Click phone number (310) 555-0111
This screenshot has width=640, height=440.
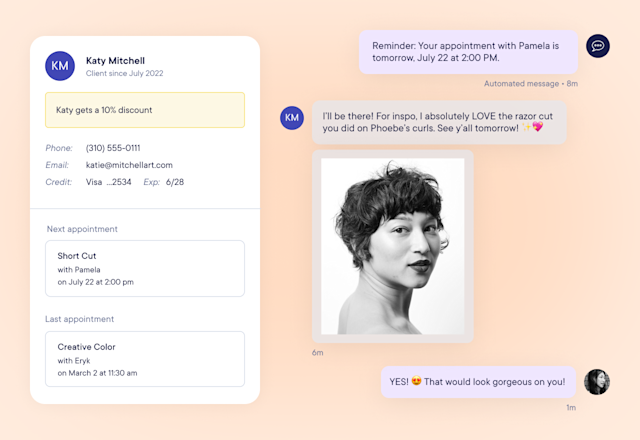113,148
